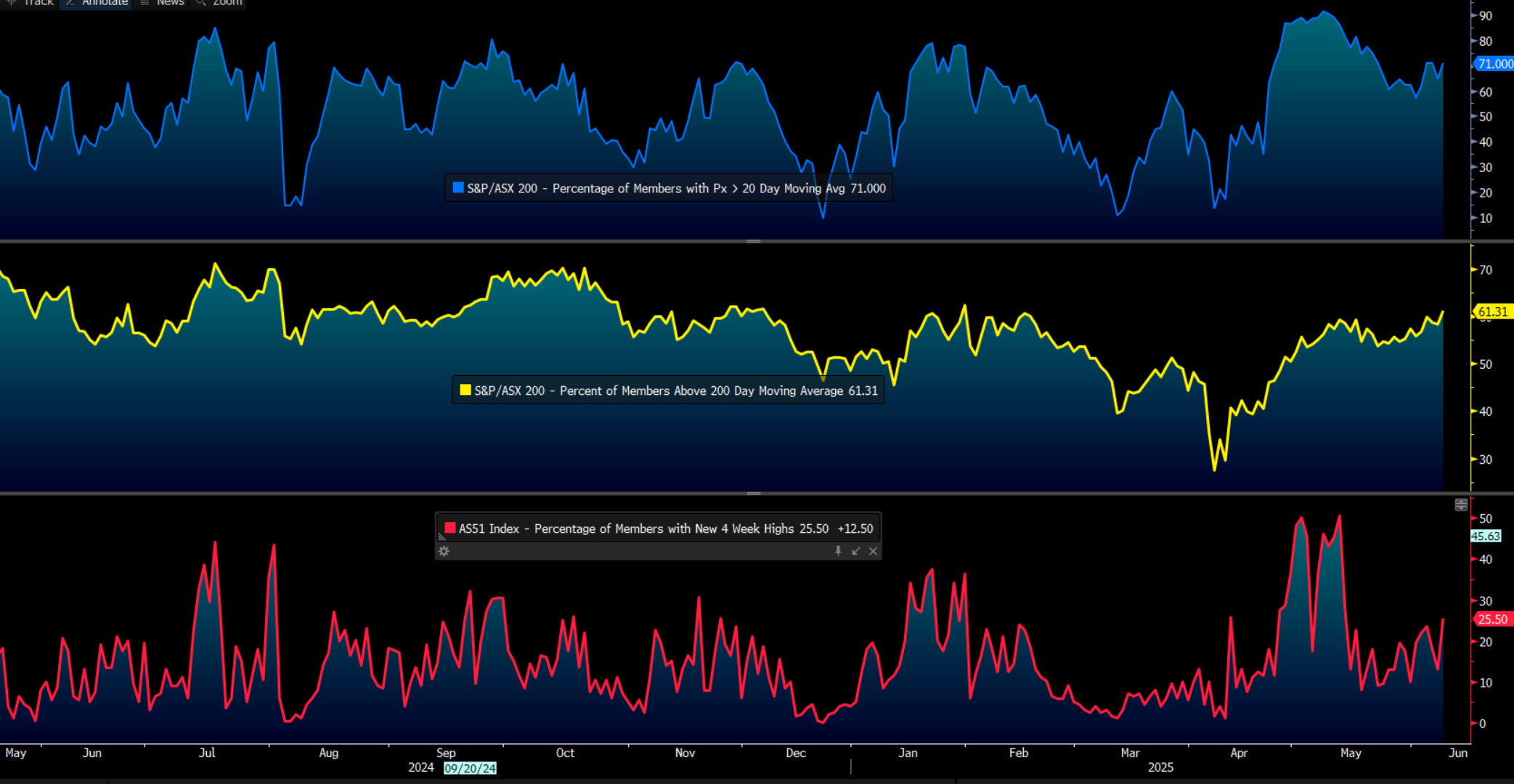The width and height of the screenshot is (1514, 784).
Task: Click the 2025 year label on the time axis
Action: point(1160,767)
